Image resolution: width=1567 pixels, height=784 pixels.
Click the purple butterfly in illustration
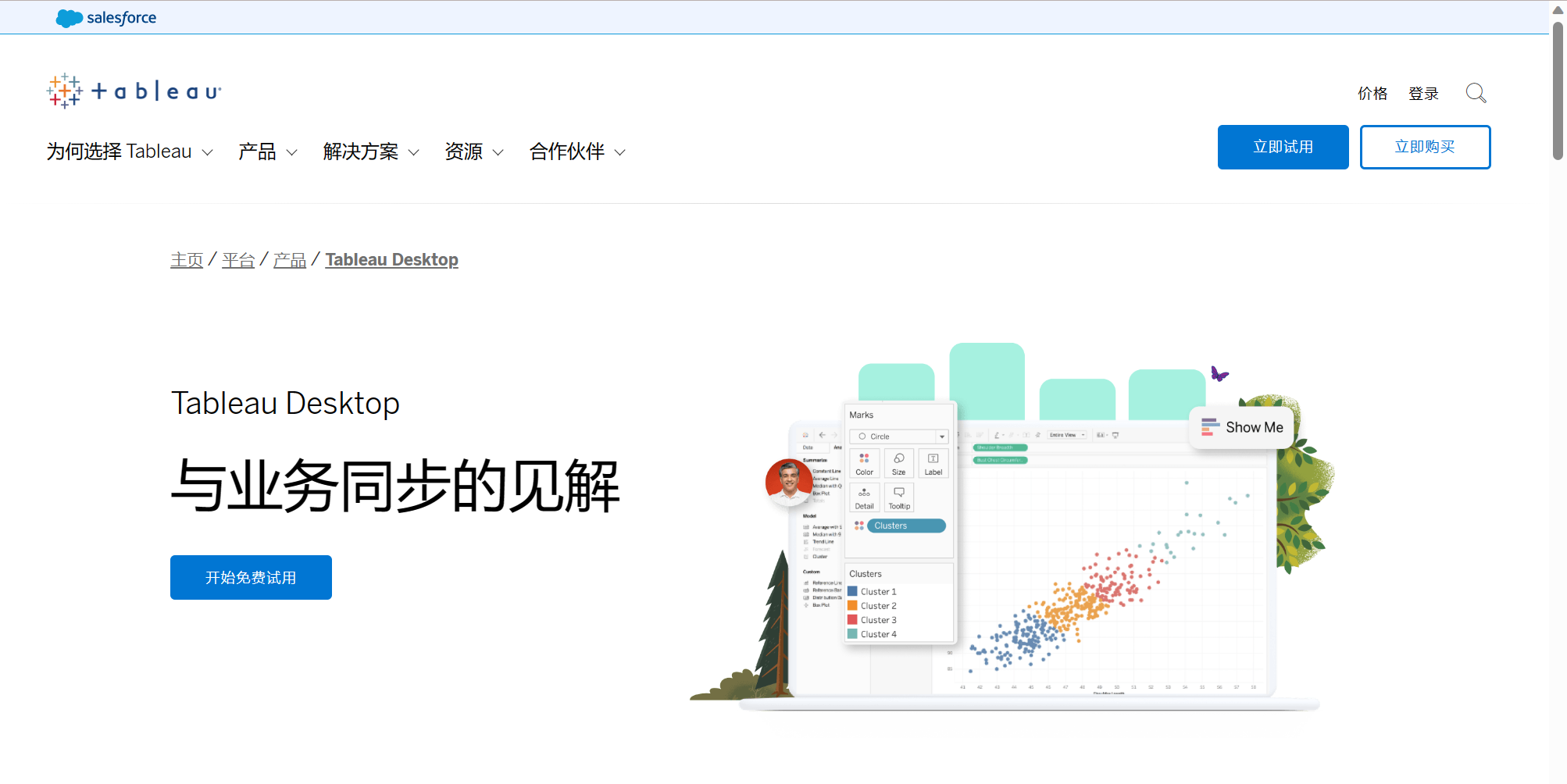point(1219,374)
